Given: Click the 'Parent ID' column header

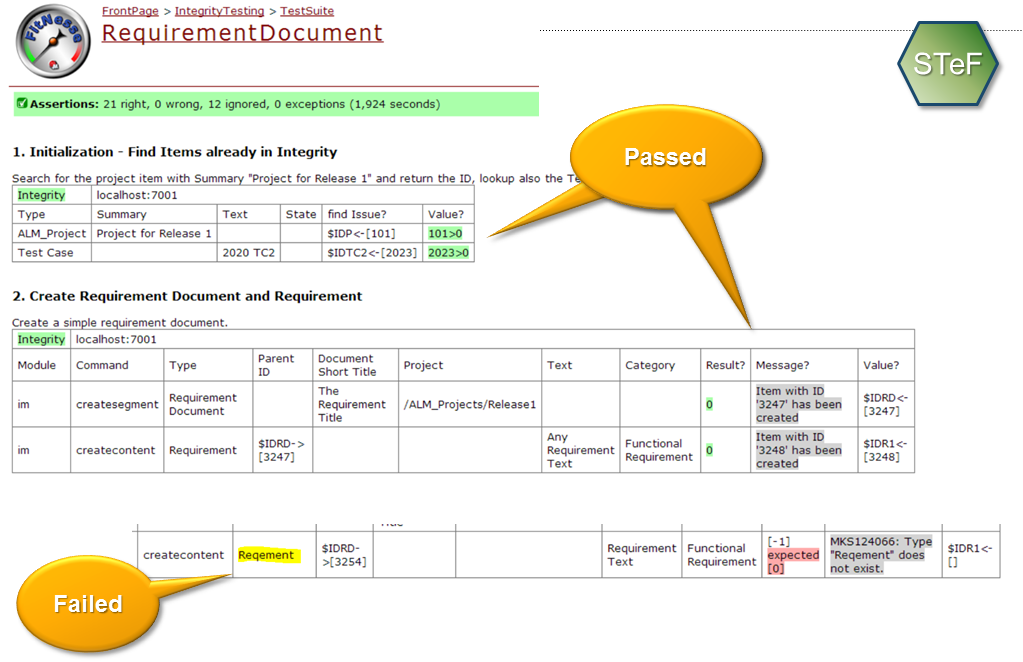Looking at the screenshot, I should (282, 365).
